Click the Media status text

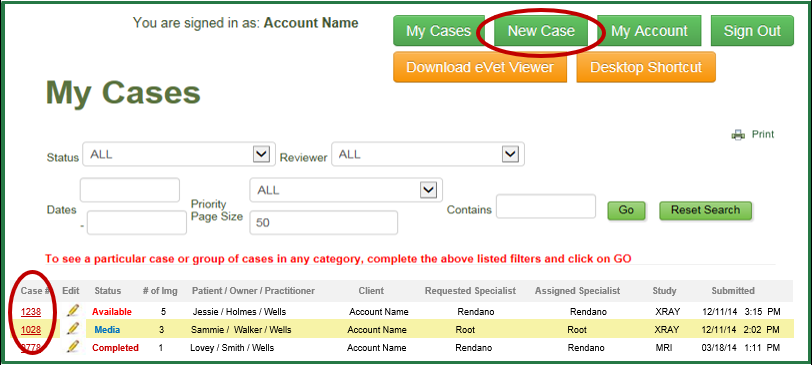pyautogui.click(x=107, y=330)
